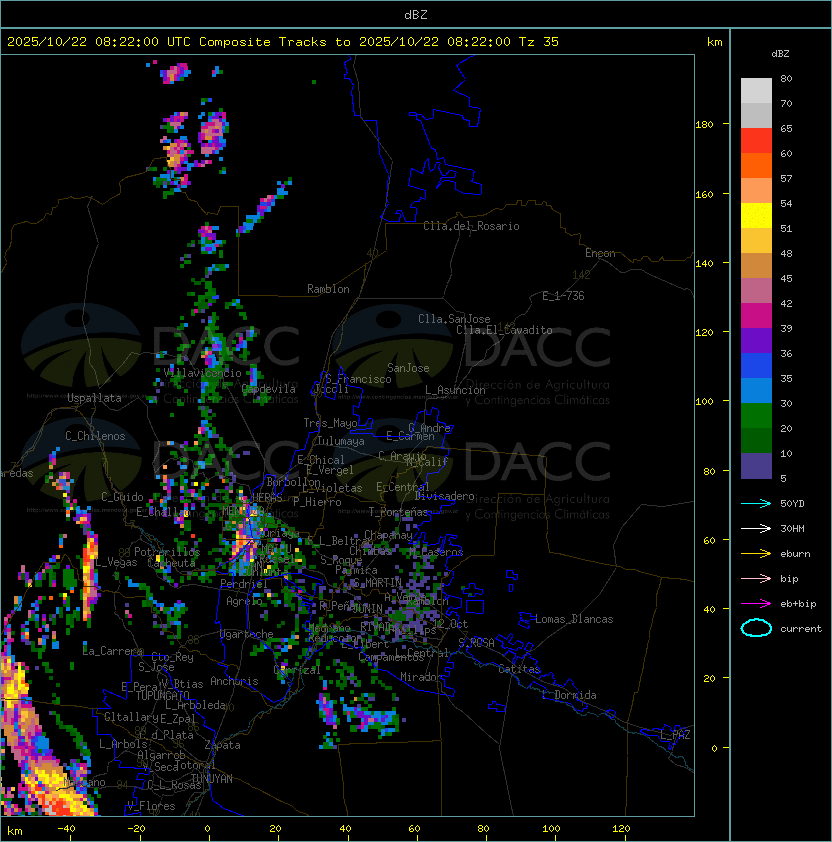Click the 'Capdevila' map label
This screenshot has width=832, height=842.
click(269, 389)
